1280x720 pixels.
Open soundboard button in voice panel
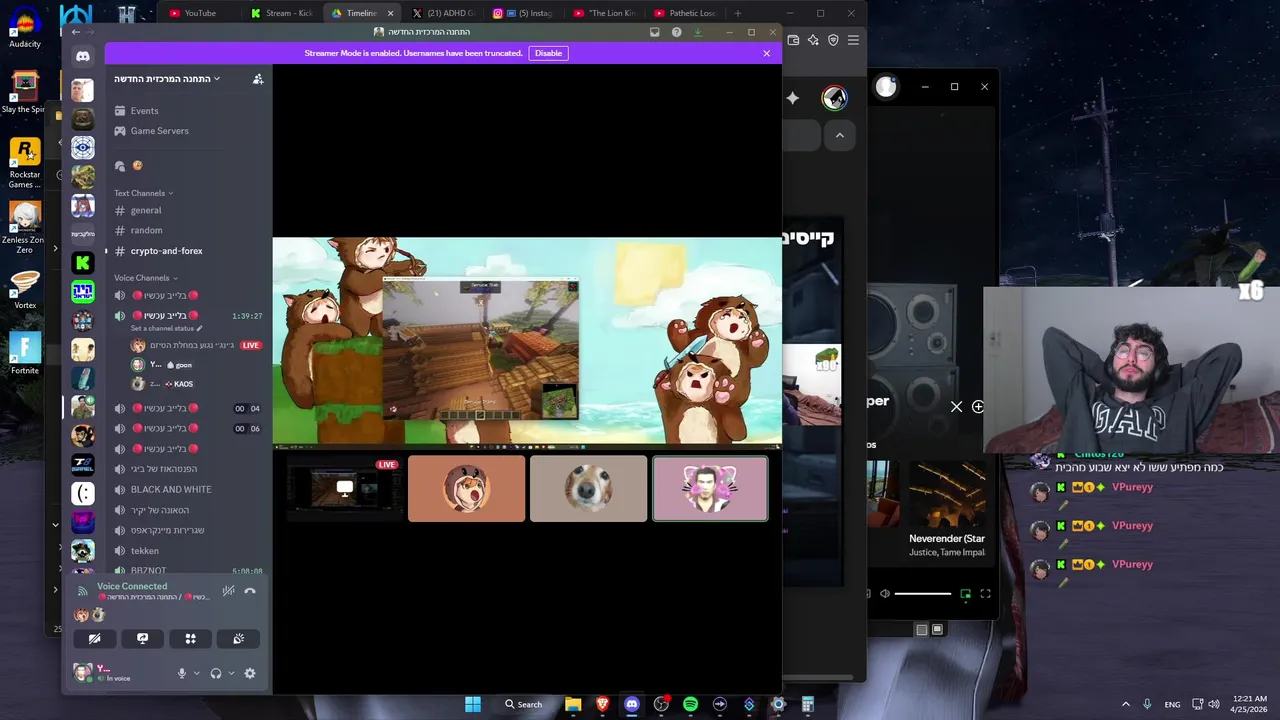tap(238, 638)
